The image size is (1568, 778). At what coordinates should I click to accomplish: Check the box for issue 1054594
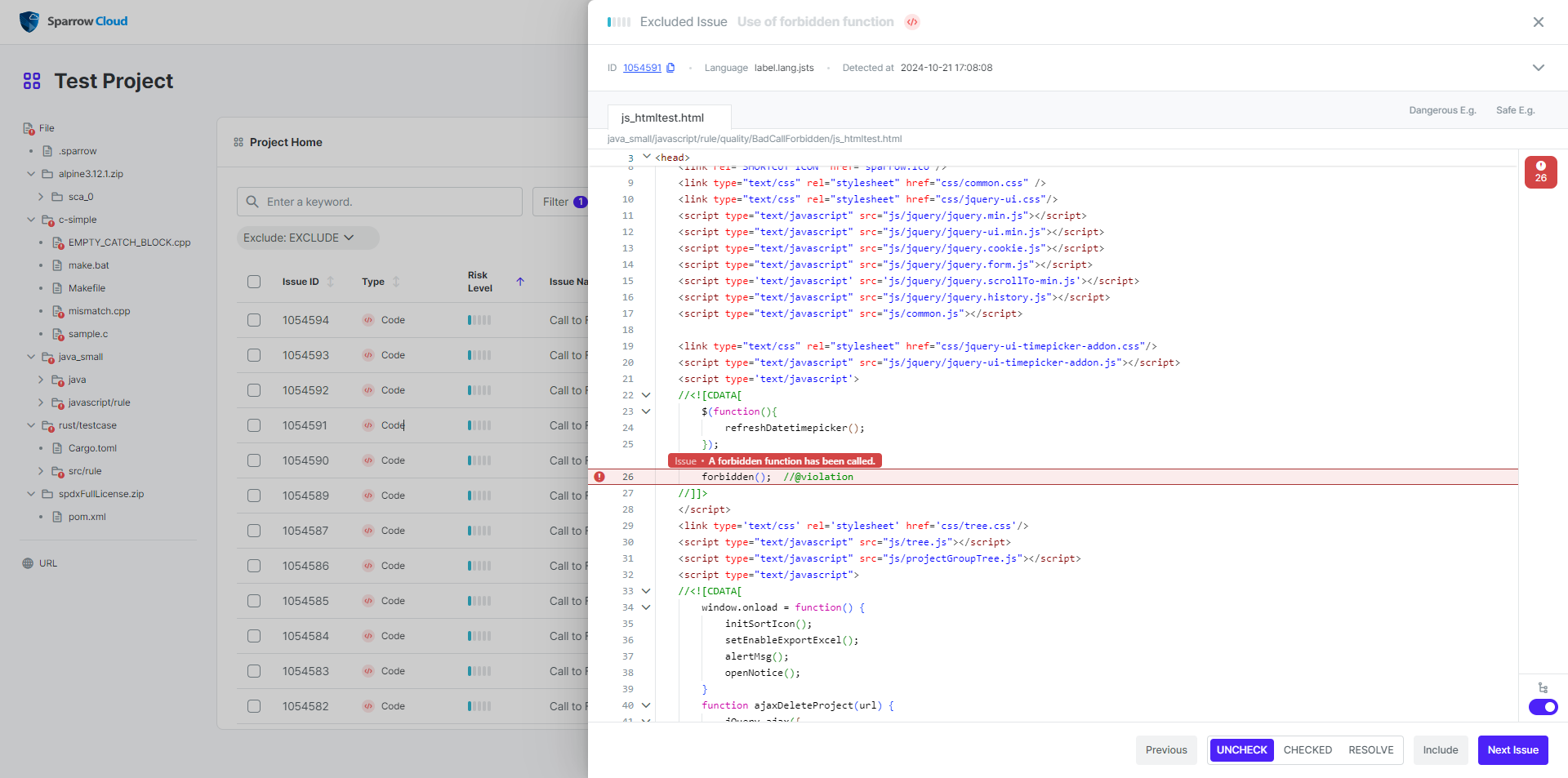click(254, 320)
